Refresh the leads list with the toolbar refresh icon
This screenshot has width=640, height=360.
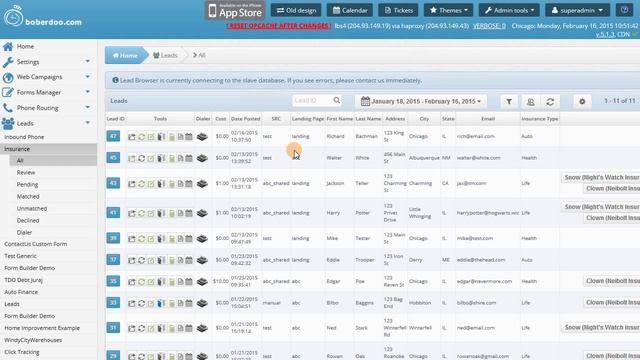click(x=550, y=102)
